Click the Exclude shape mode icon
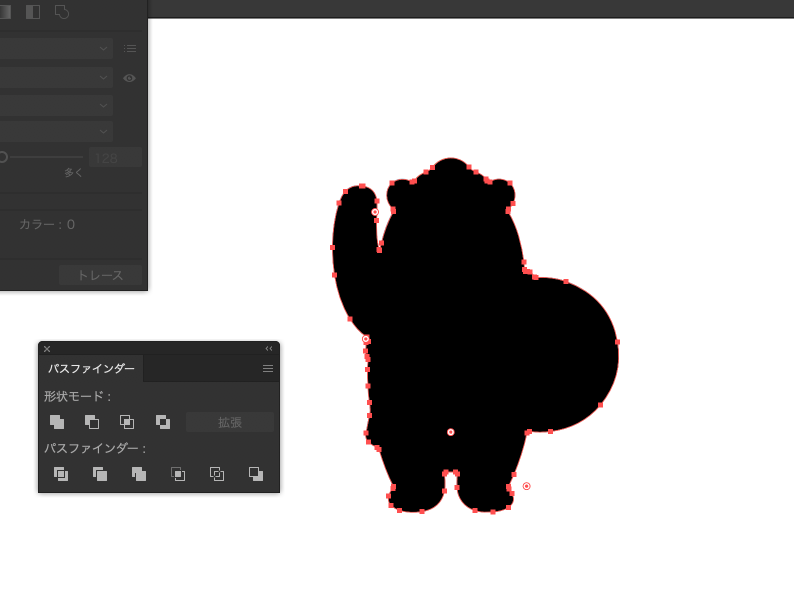Screen dimensions: 794x606 point(163,422)
